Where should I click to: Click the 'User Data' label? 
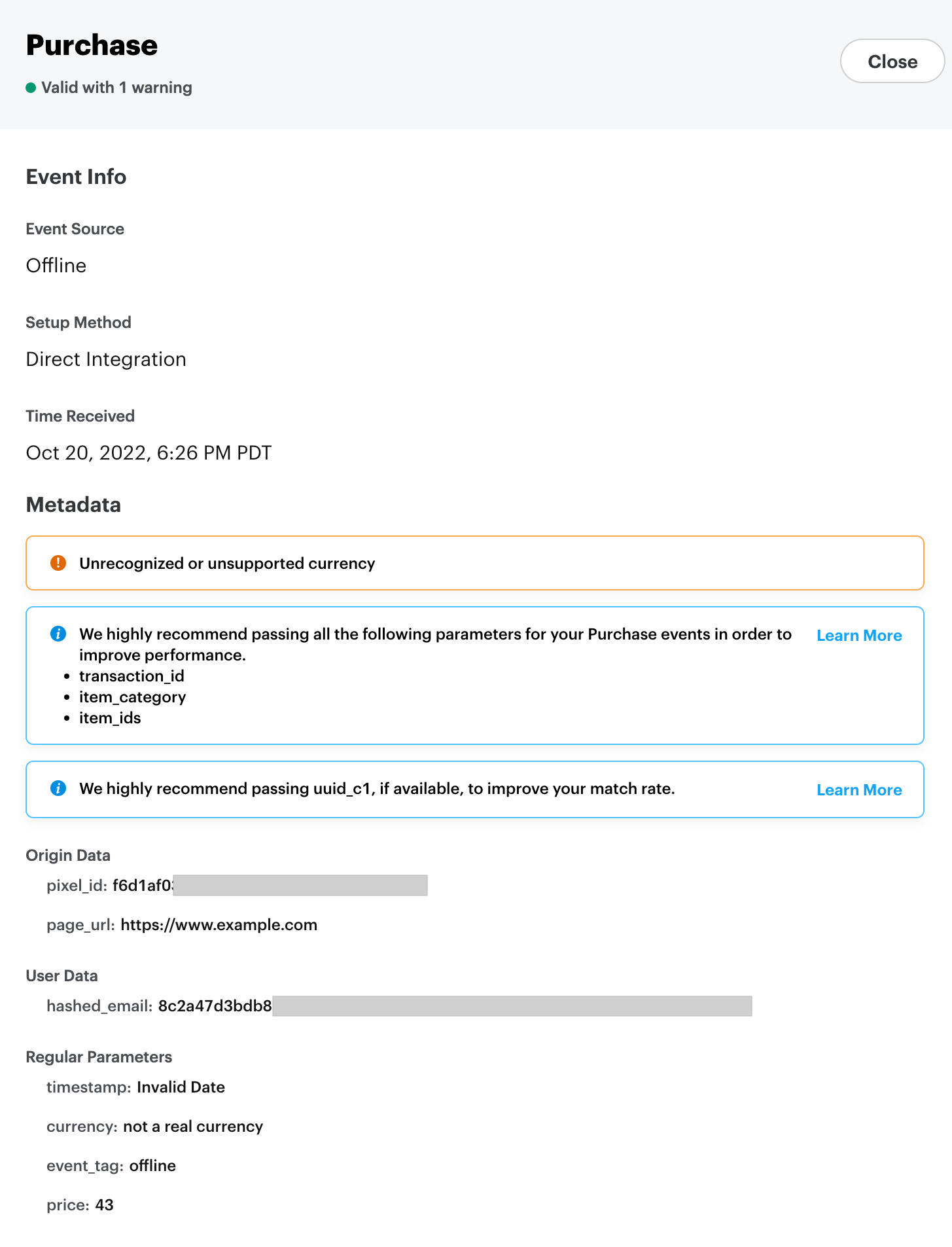tap(62, 976)
